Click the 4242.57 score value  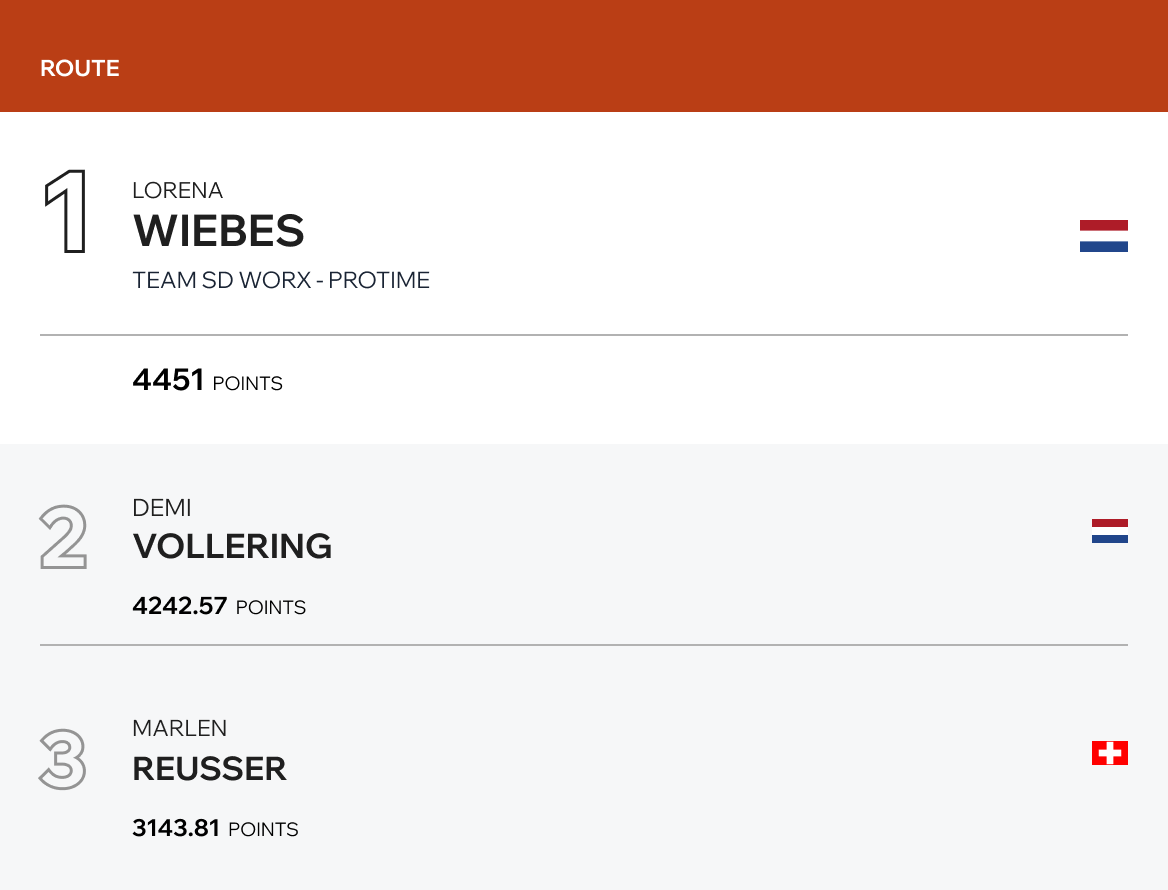(180, 606)
